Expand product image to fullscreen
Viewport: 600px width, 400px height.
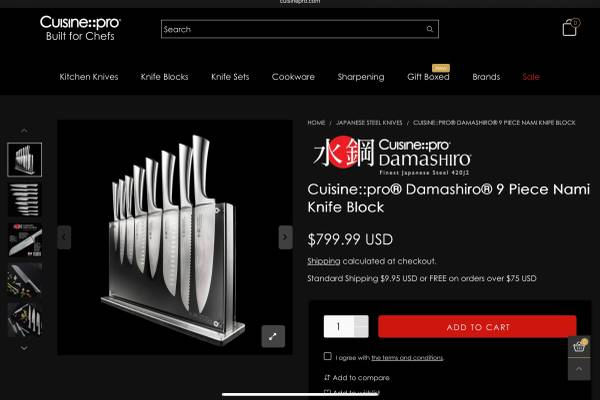273,336
